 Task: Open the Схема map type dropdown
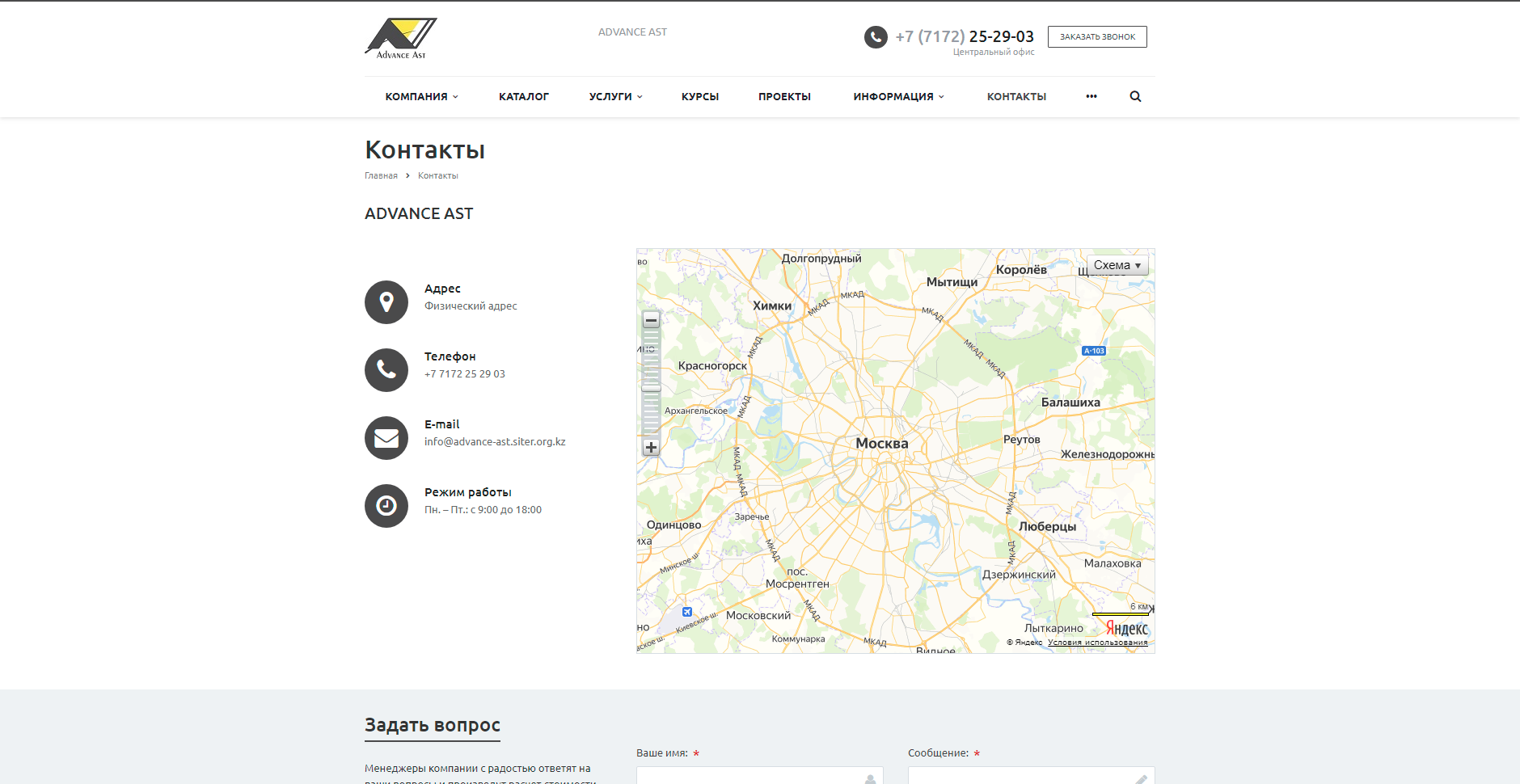[1117, 265]
